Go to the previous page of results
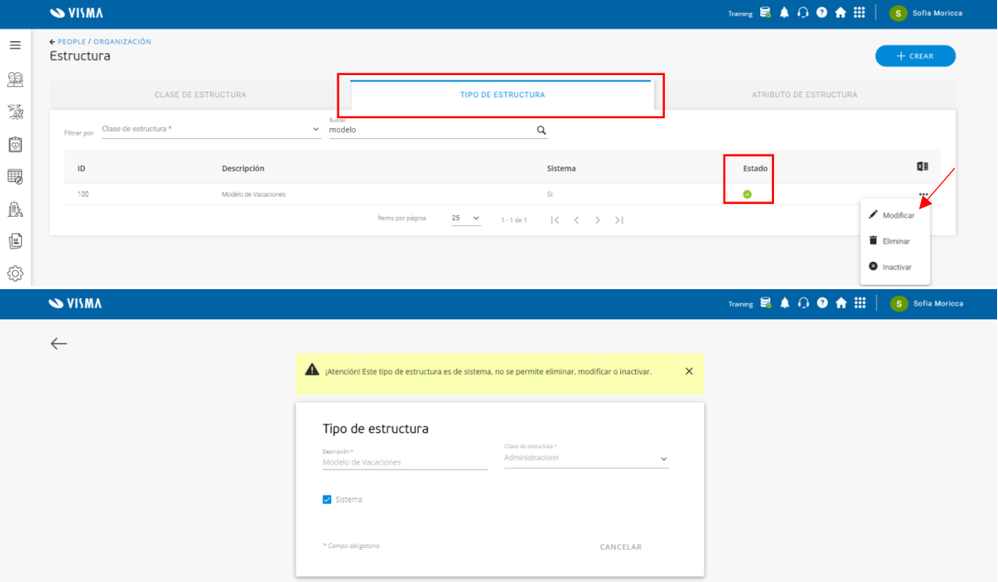 coord(577,220)
